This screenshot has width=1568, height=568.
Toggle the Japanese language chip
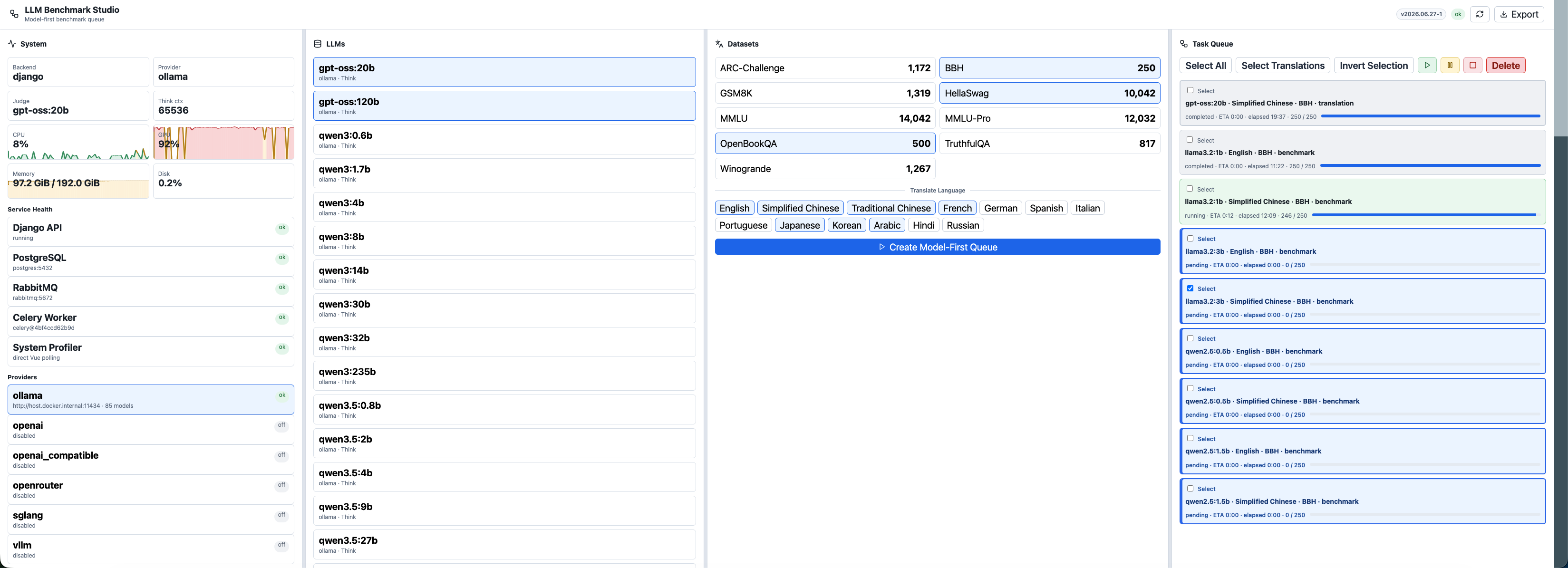click(799, 225)
